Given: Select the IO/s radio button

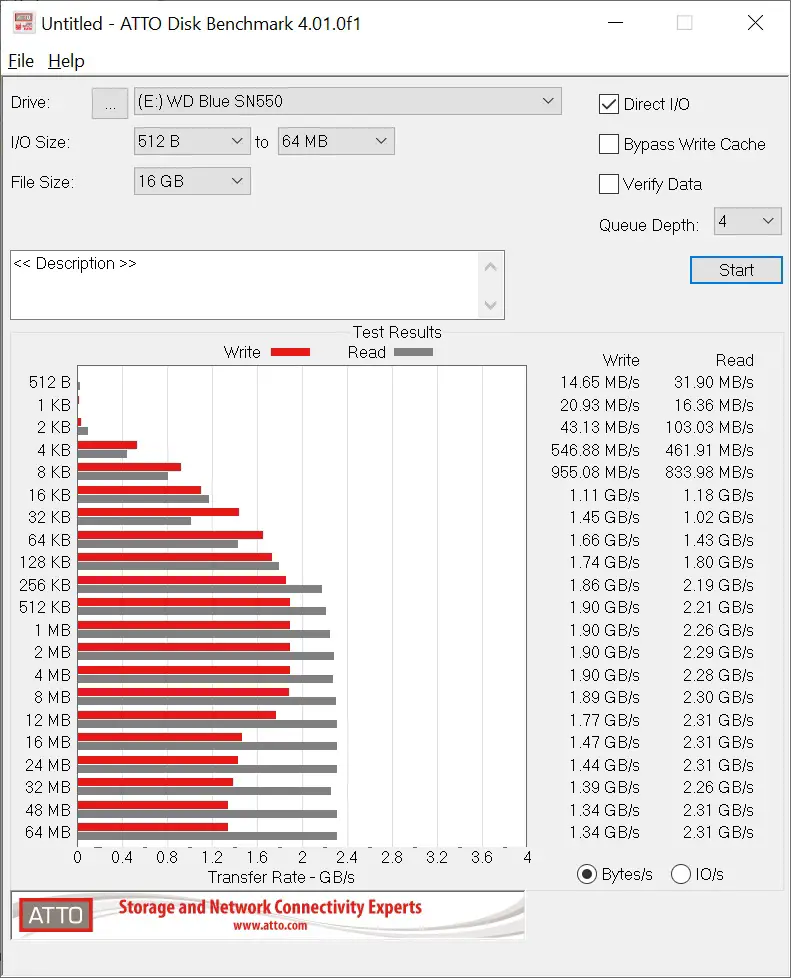Looking at the screenshot, I should point(681,874).
